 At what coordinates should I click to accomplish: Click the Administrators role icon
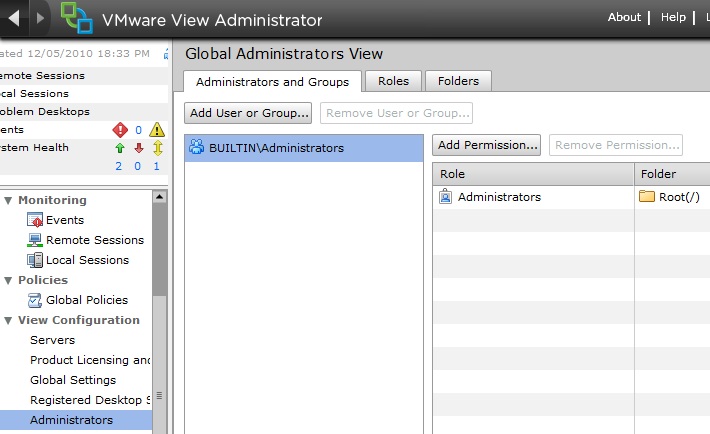[446, 197]
